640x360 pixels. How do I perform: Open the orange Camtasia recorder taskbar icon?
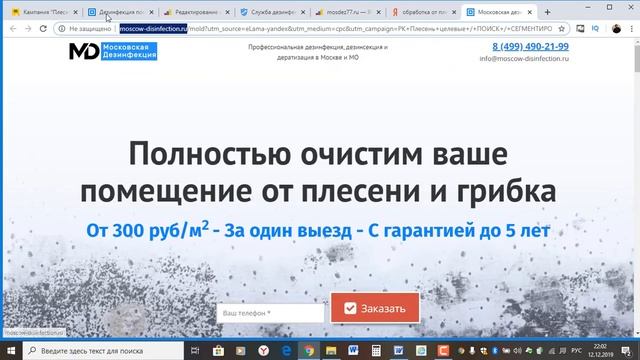[443, 351]
